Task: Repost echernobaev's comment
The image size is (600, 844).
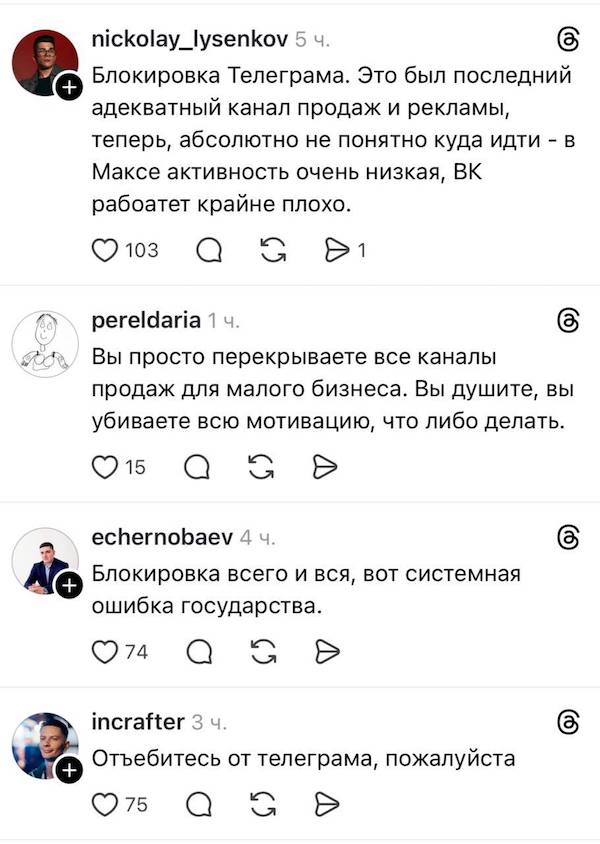Action: pos(264,651)
